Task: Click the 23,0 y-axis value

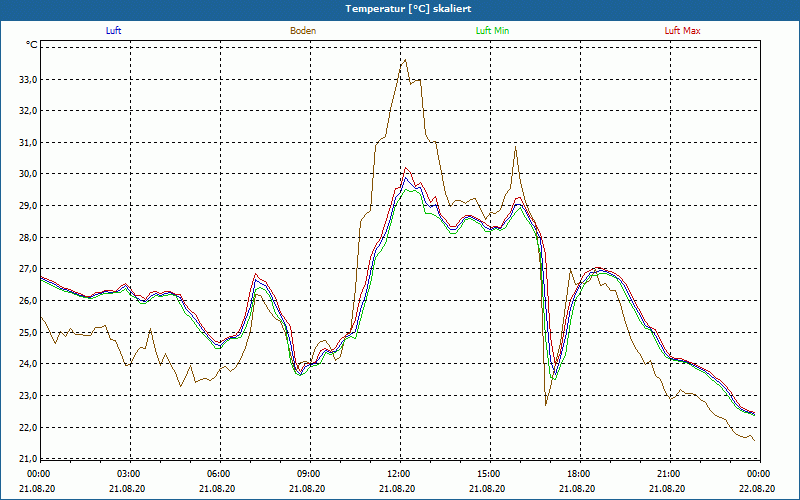Action: [x=29, y=396]
